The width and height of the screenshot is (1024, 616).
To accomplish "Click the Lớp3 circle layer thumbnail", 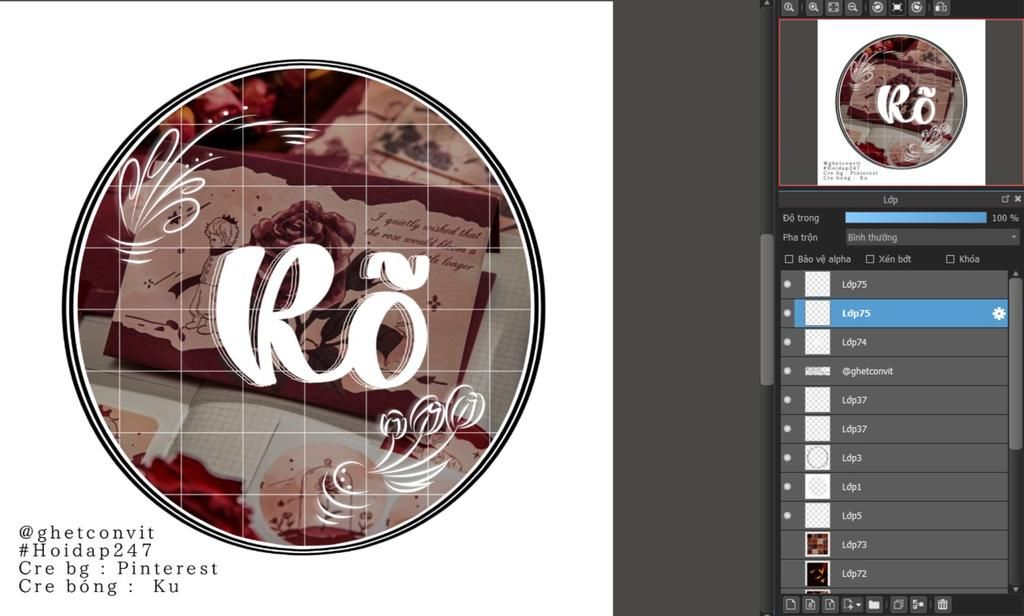I will pos(817,457).
